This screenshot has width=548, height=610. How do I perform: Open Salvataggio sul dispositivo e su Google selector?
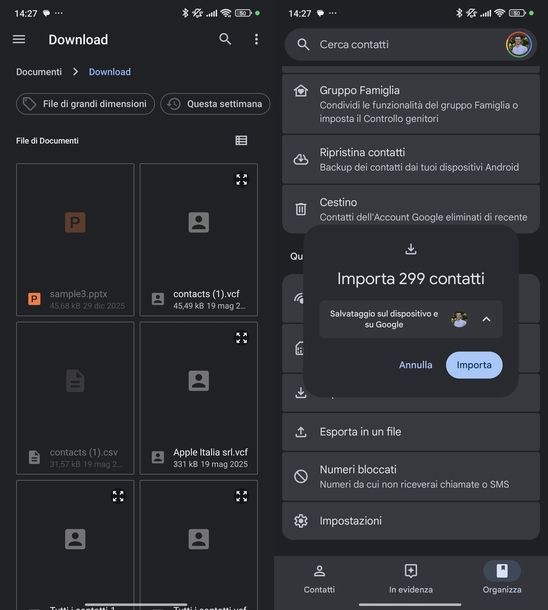tap(411, 319)
